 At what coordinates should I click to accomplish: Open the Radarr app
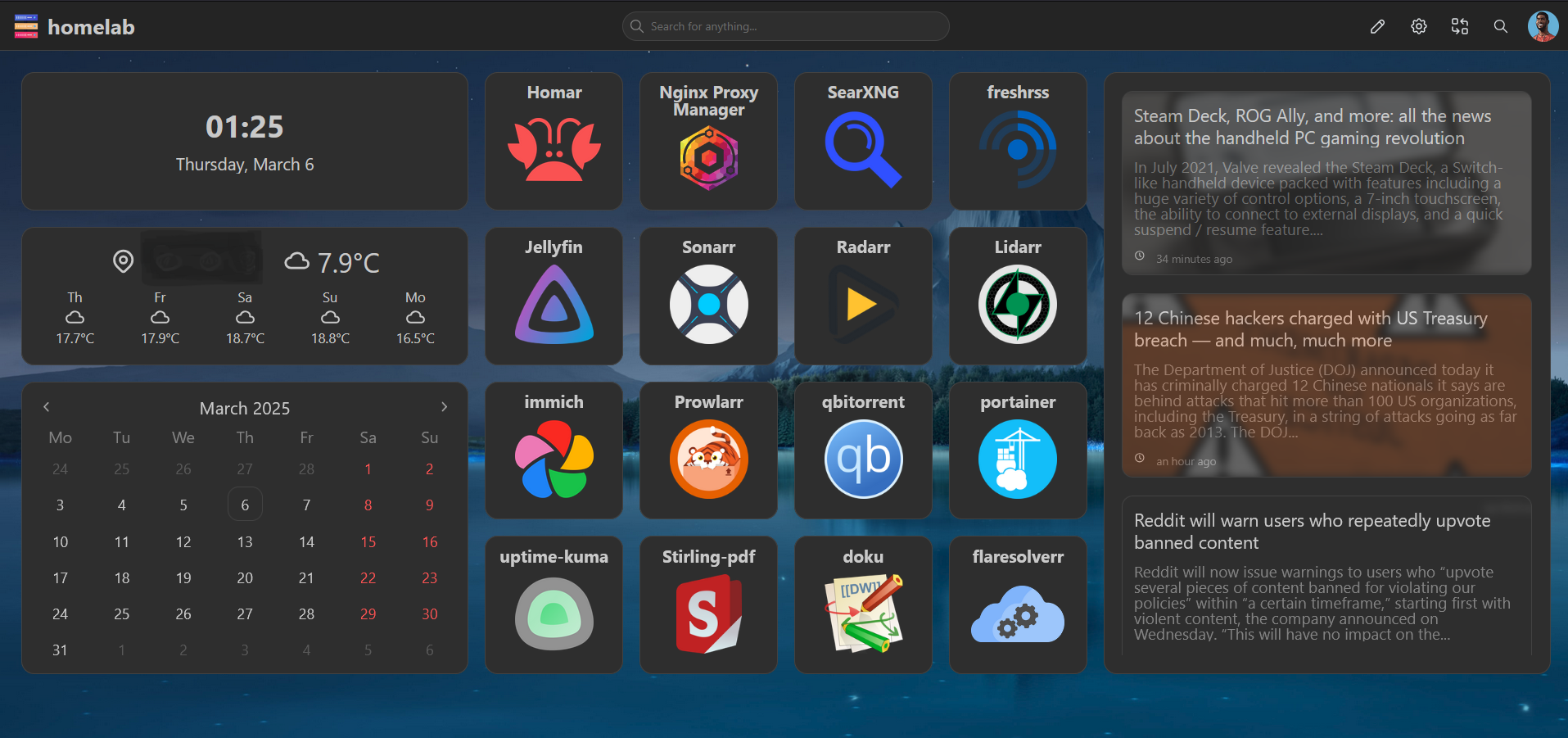coord(863,296)
